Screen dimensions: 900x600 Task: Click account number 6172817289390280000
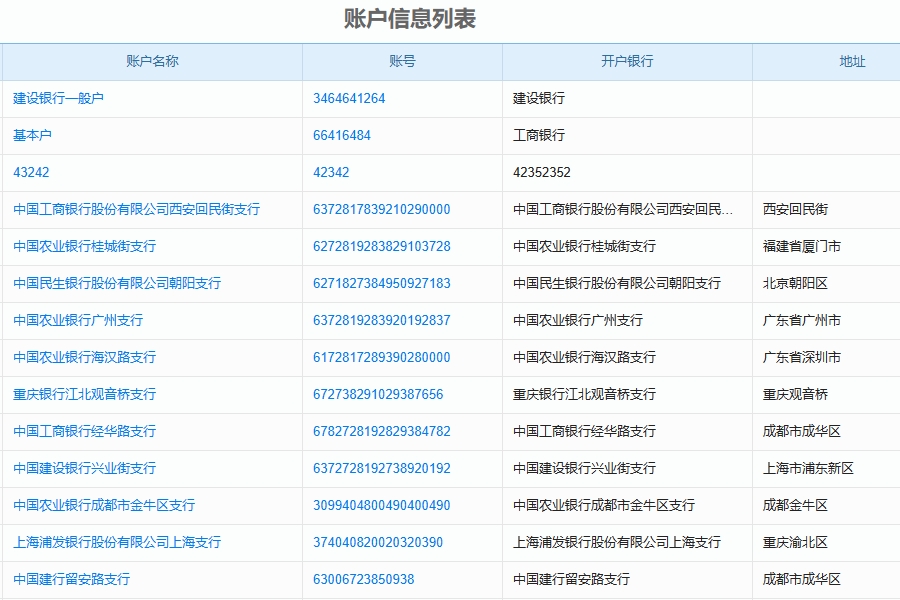point(382,357)
